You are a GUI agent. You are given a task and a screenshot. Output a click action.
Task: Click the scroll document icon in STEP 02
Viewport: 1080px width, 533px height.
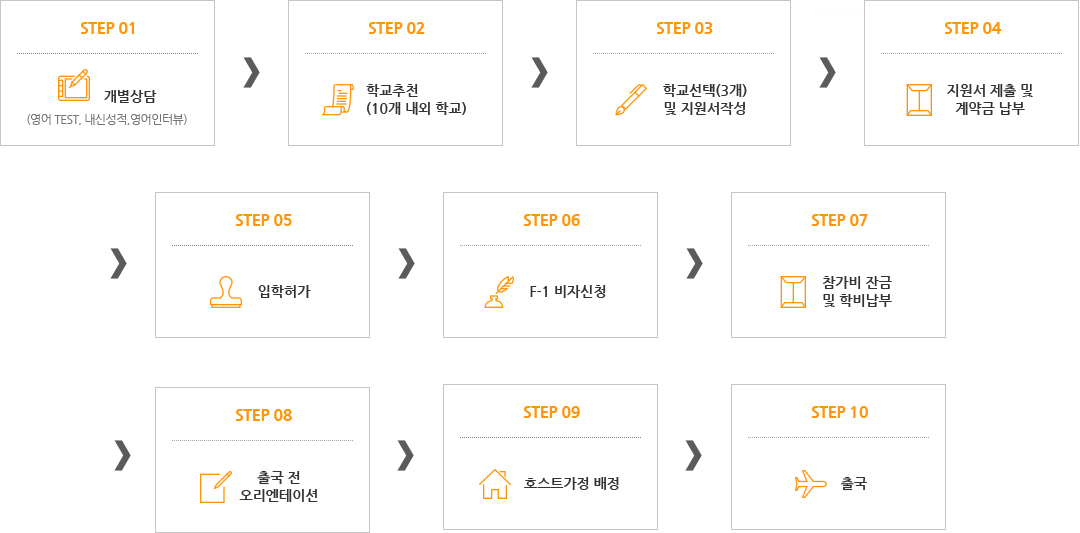pos(338,99)
